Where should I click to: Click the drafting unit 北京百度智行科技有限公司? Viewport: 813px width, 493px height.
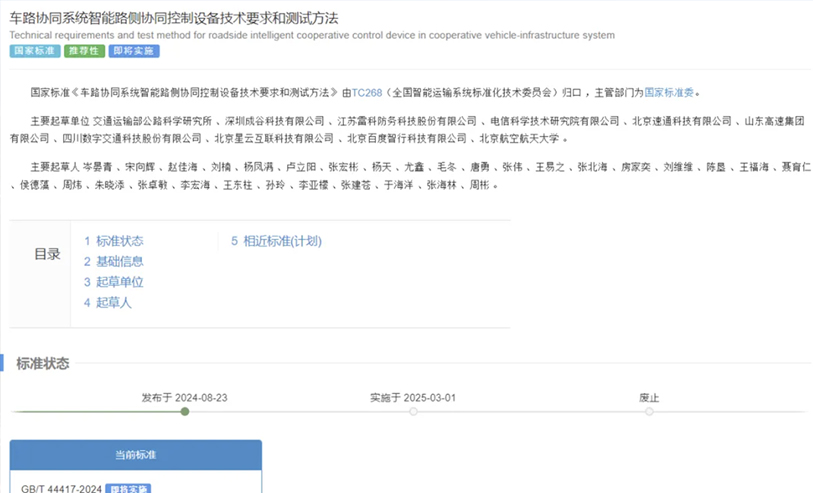click(x=406, y=138)
